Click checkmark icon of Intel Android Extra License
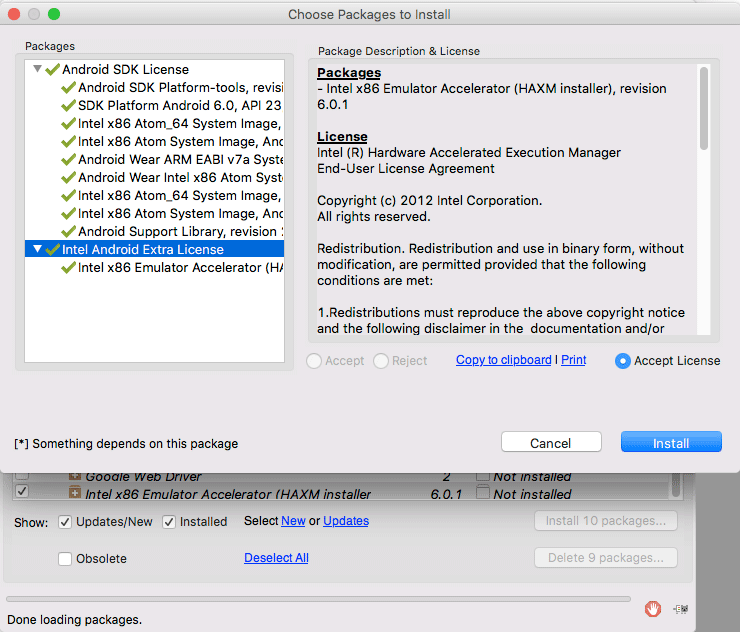Viewport: 740px width, 632px height. pos(52,249)
